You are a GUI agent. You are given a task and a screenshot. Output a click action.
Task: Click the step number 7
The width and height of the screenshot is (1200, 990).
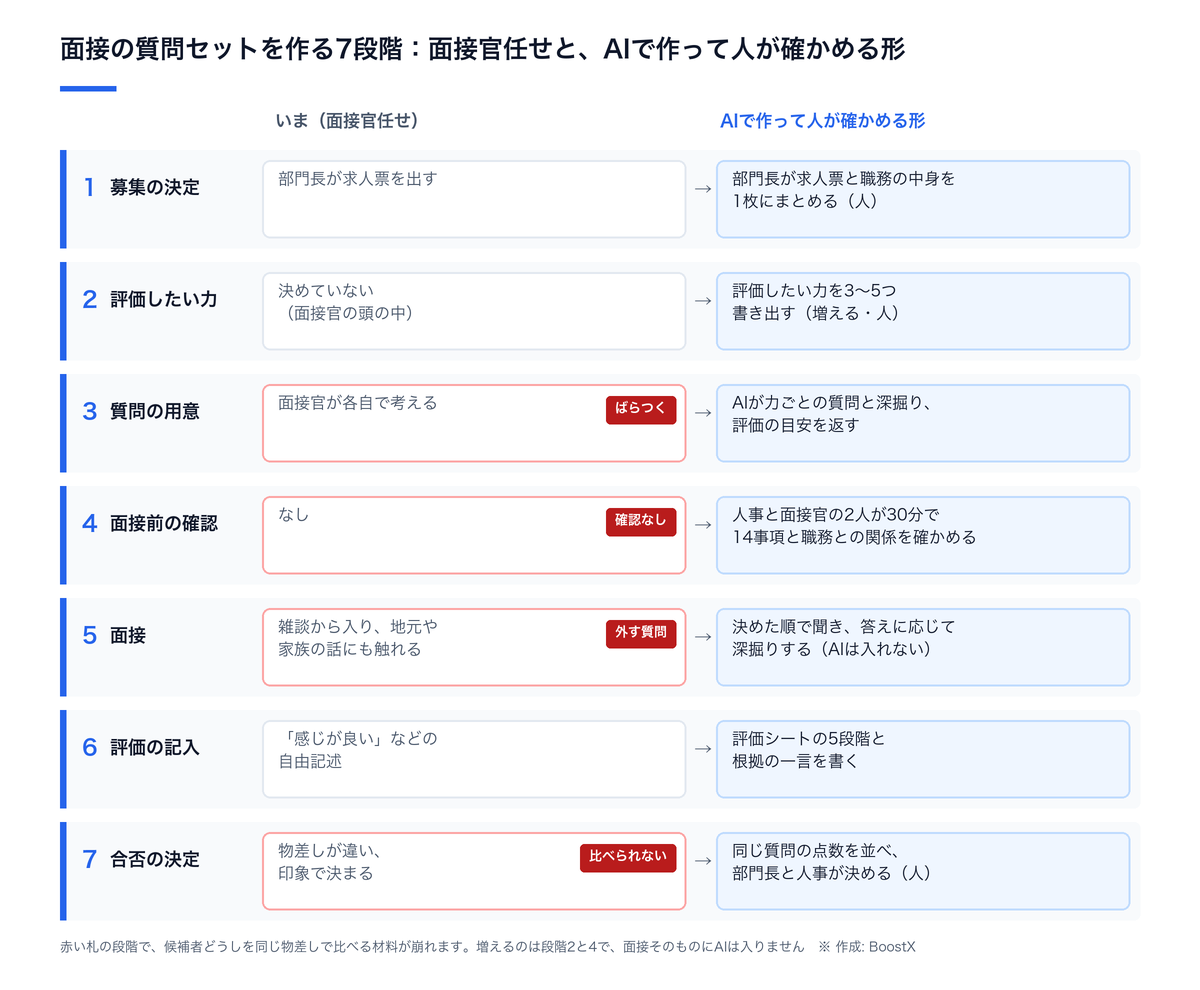pos(89,859)
